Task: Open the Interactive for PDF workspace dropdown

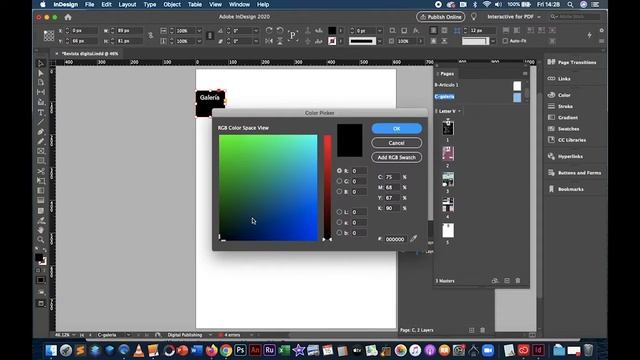Action: click(x=514, y=17)
